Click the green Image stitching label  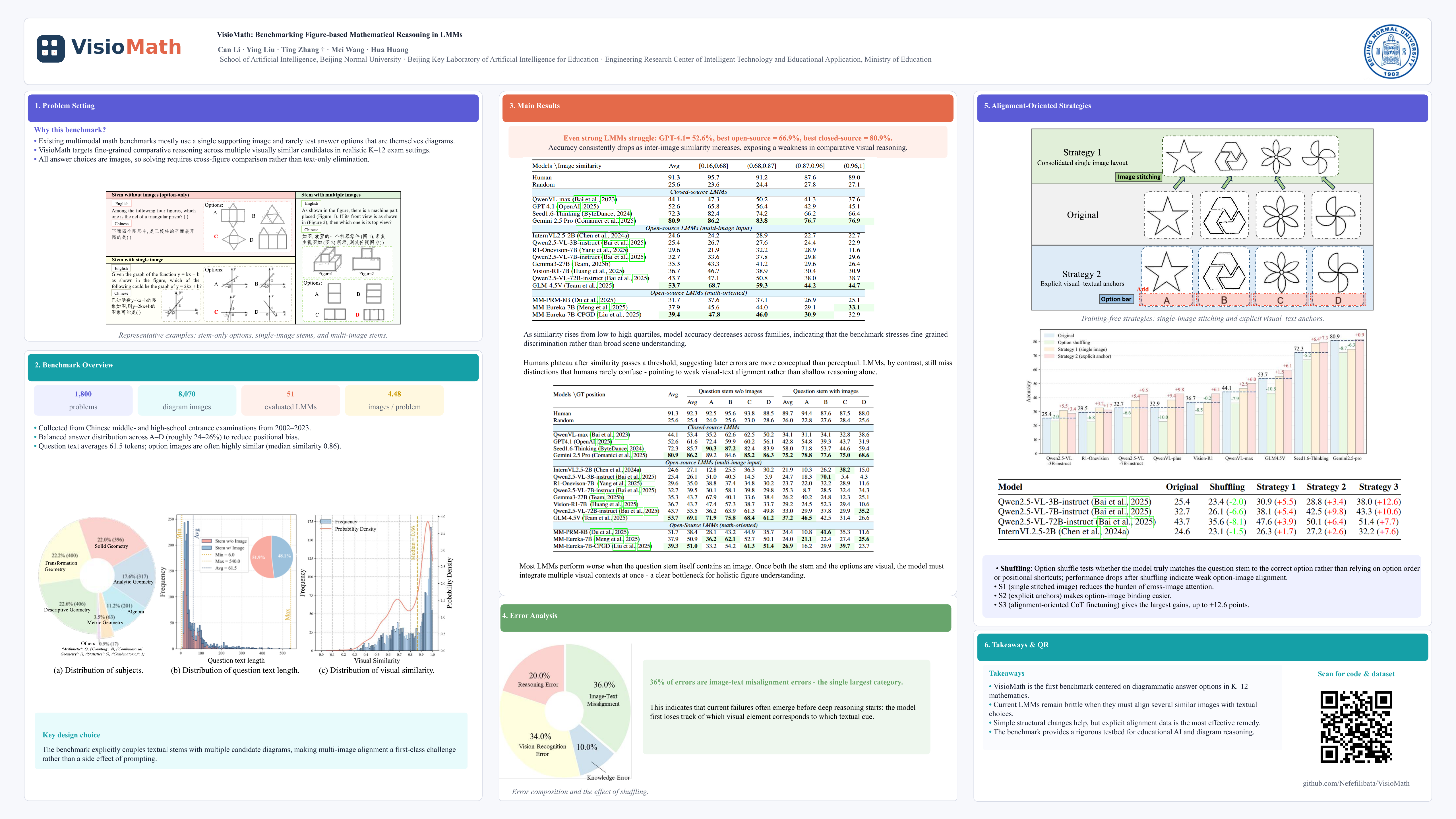[x=1138, y=177]
